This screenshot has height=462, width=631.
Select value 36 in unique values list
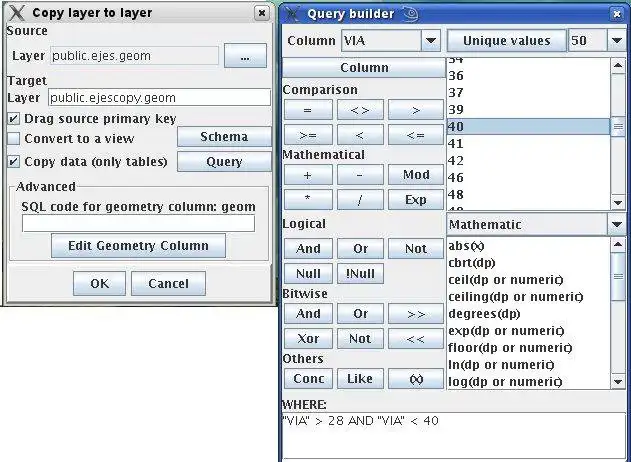[528, 76]
